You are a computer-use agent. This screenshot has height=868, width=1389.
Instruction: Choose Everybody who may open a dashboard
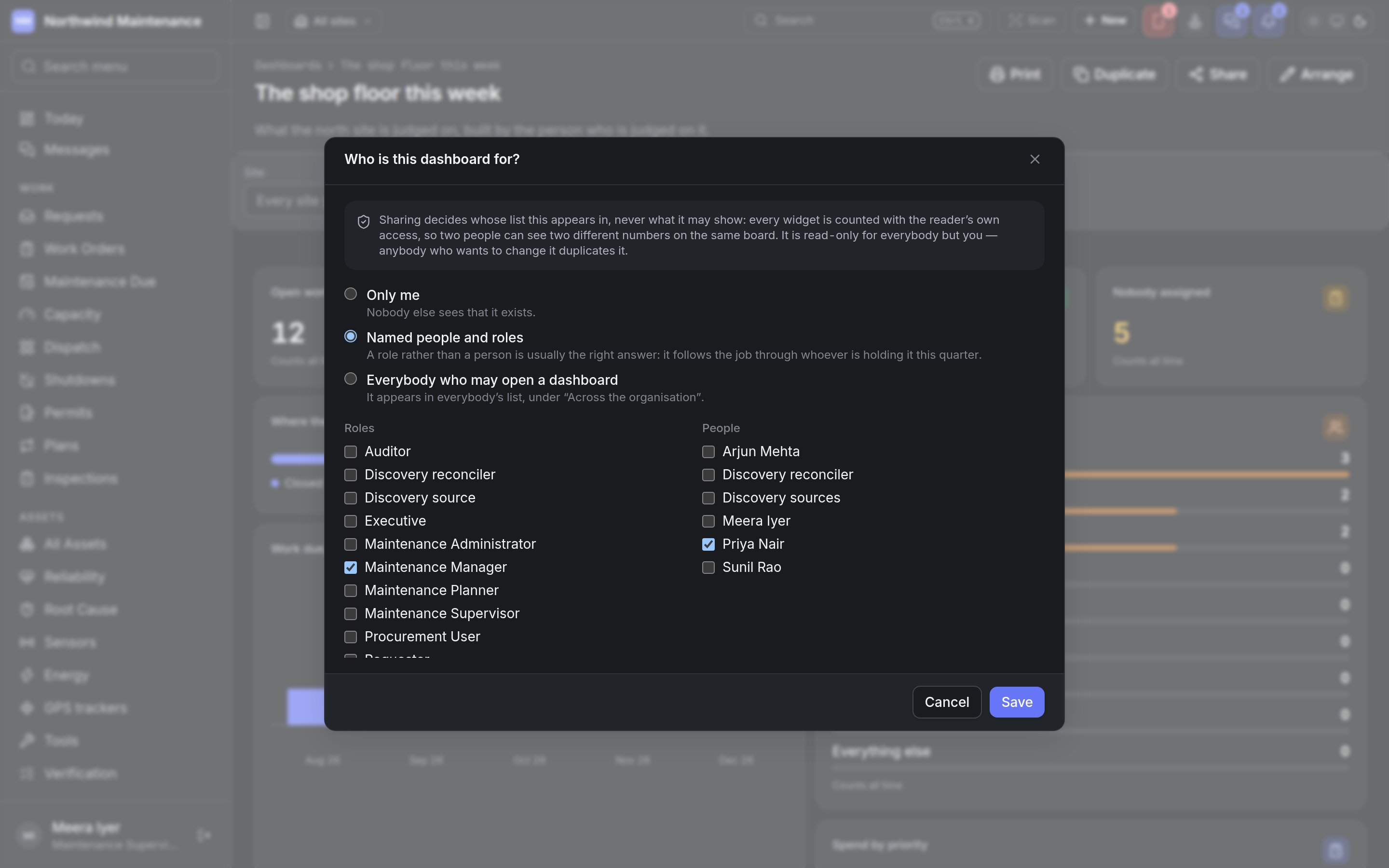pyautogui.click(x=350, y=379)
